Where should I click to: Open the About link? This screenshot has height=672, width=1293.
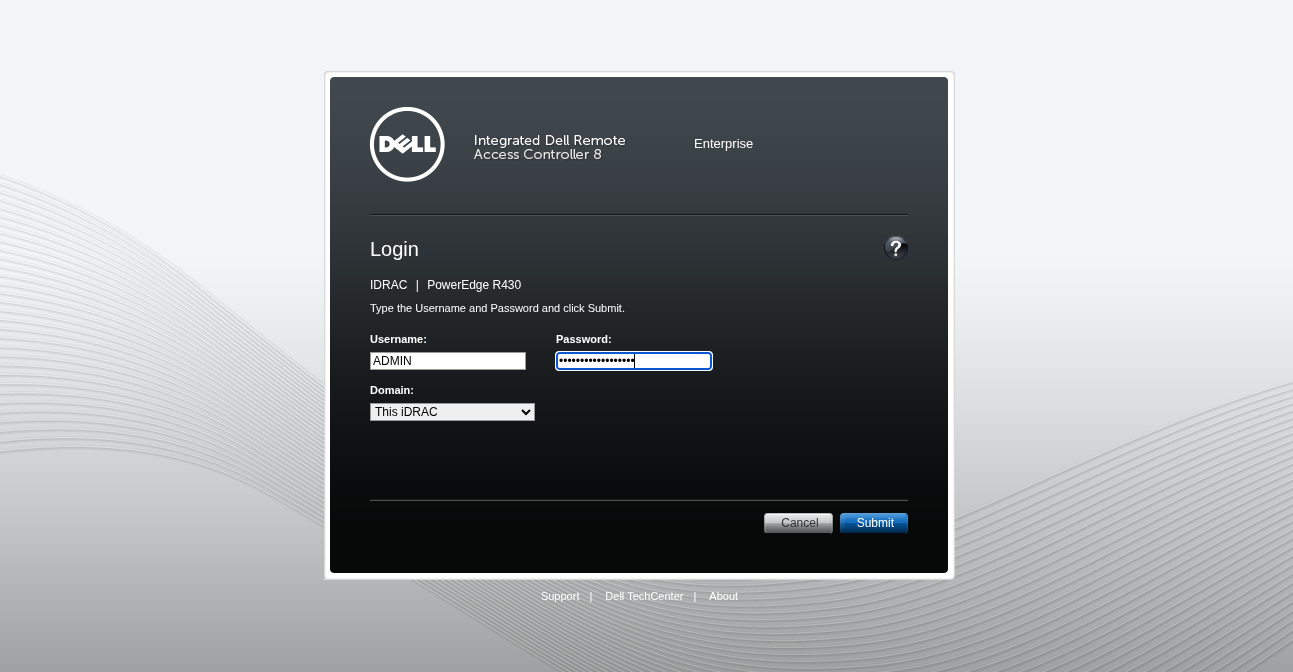point(723,596)
